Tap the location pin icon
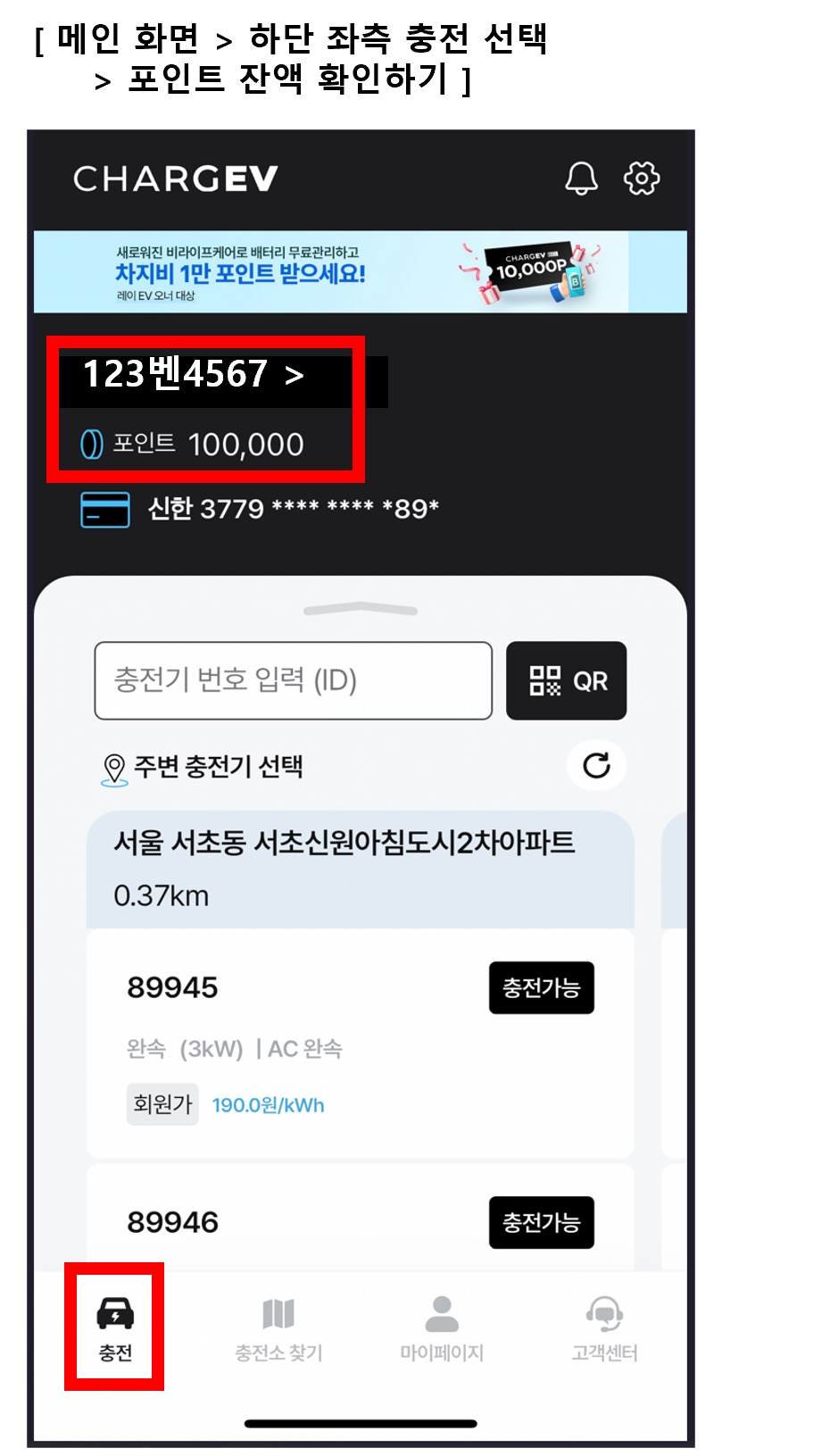Image resolution: width=830 pixels, height=1456 pixels. (x=114, y=769)
